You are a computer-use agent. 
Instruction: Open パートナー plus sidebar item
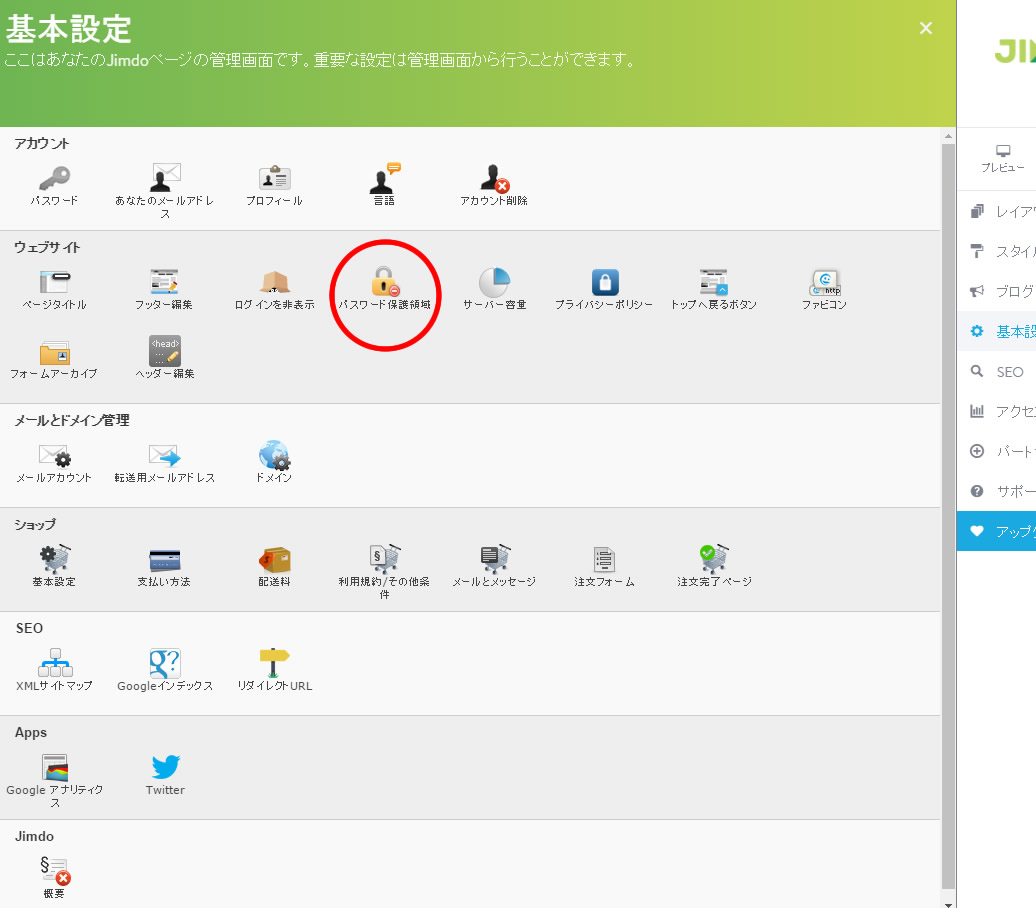[x=996, y=451]
